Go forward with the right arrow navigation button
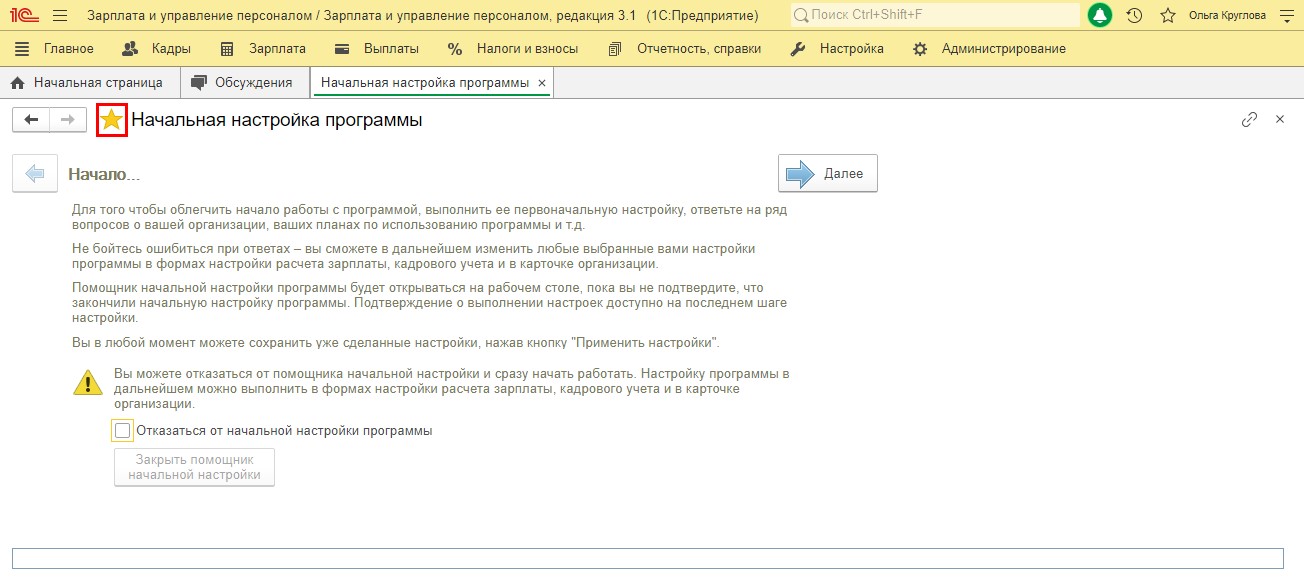The height and width of the screenshot is (581, 1304). (x=68, y=120)
